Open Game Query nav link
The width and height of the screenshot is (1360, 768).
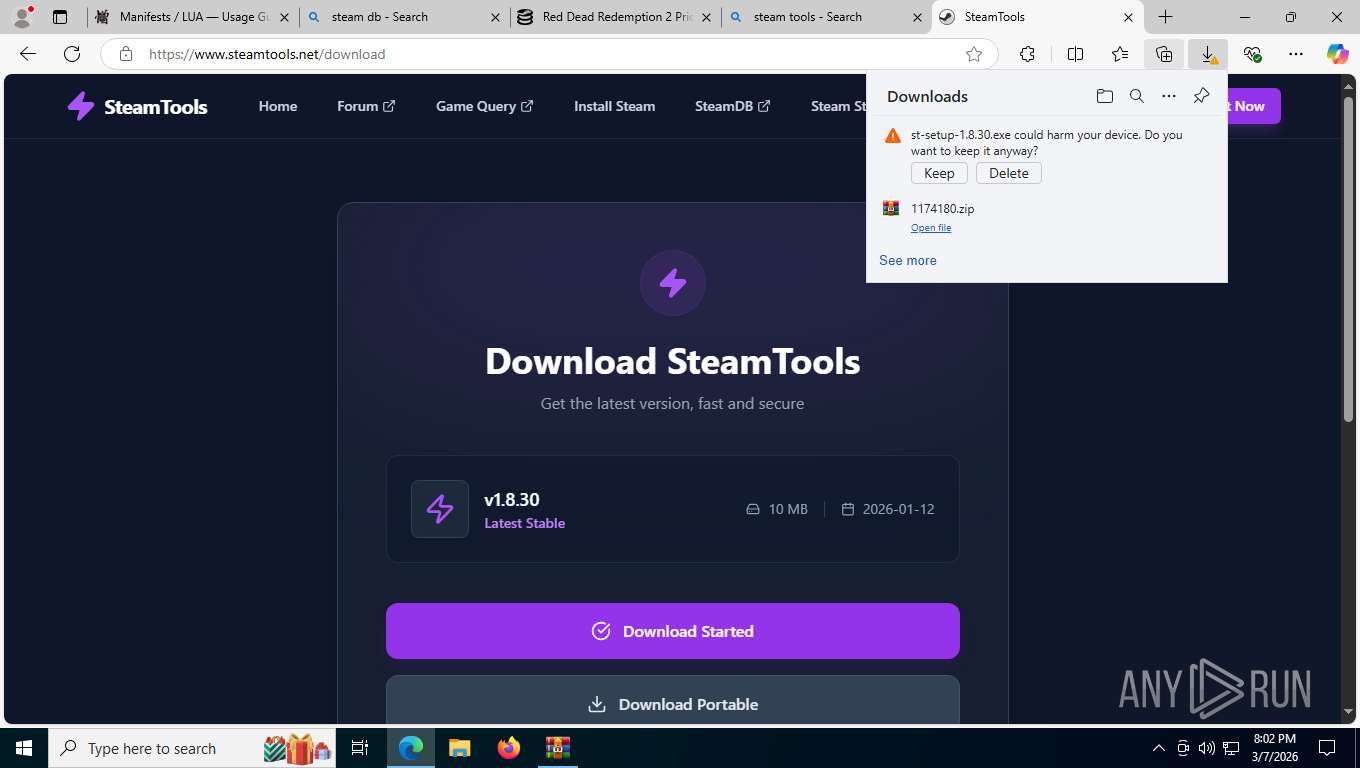485,106
